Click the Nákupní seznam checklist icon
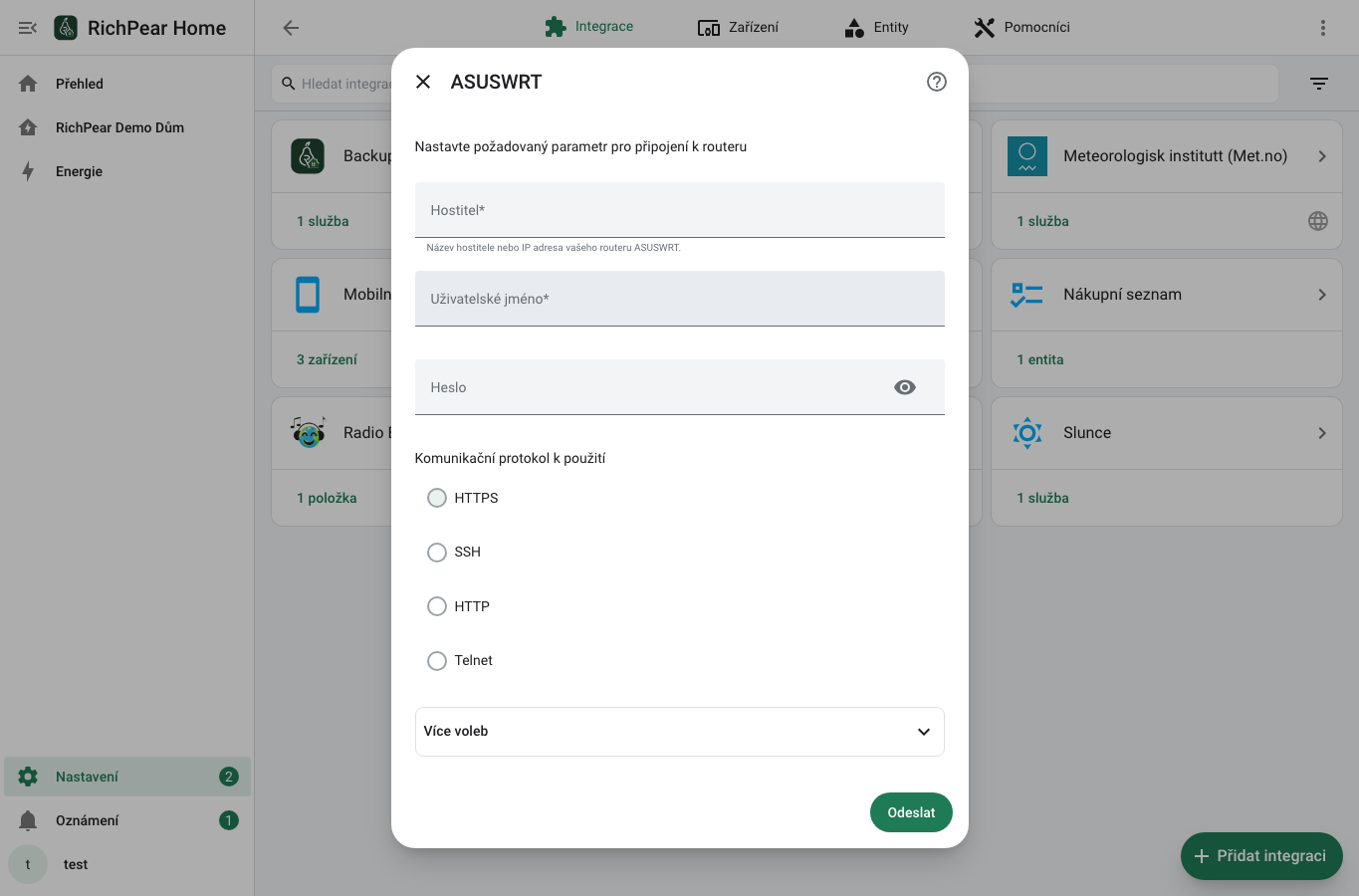The width and height of the screenshot is (1359, 896). coord(1027,295)
